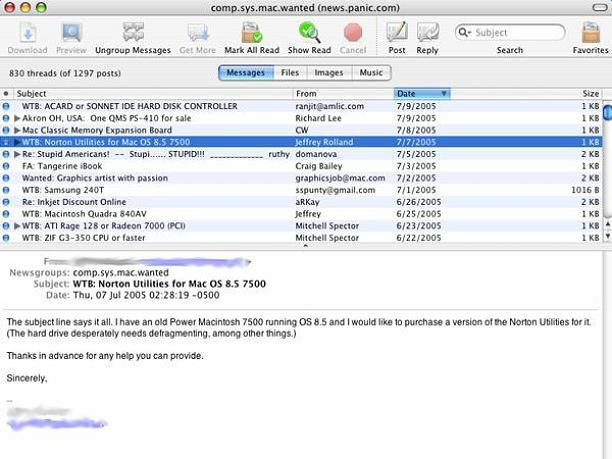
Task: Toggle unread status dot for ACARD thread
Action: coord(6,106)
